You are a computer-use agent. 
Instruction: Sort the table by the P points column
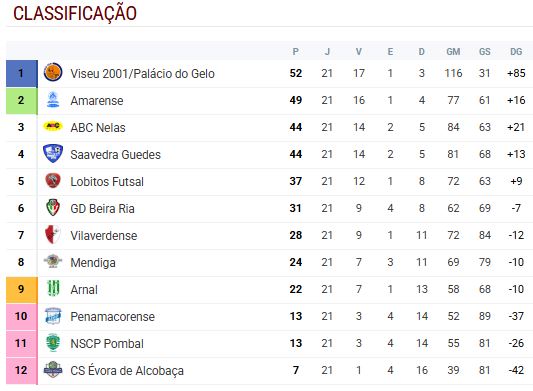coord(295,52)
